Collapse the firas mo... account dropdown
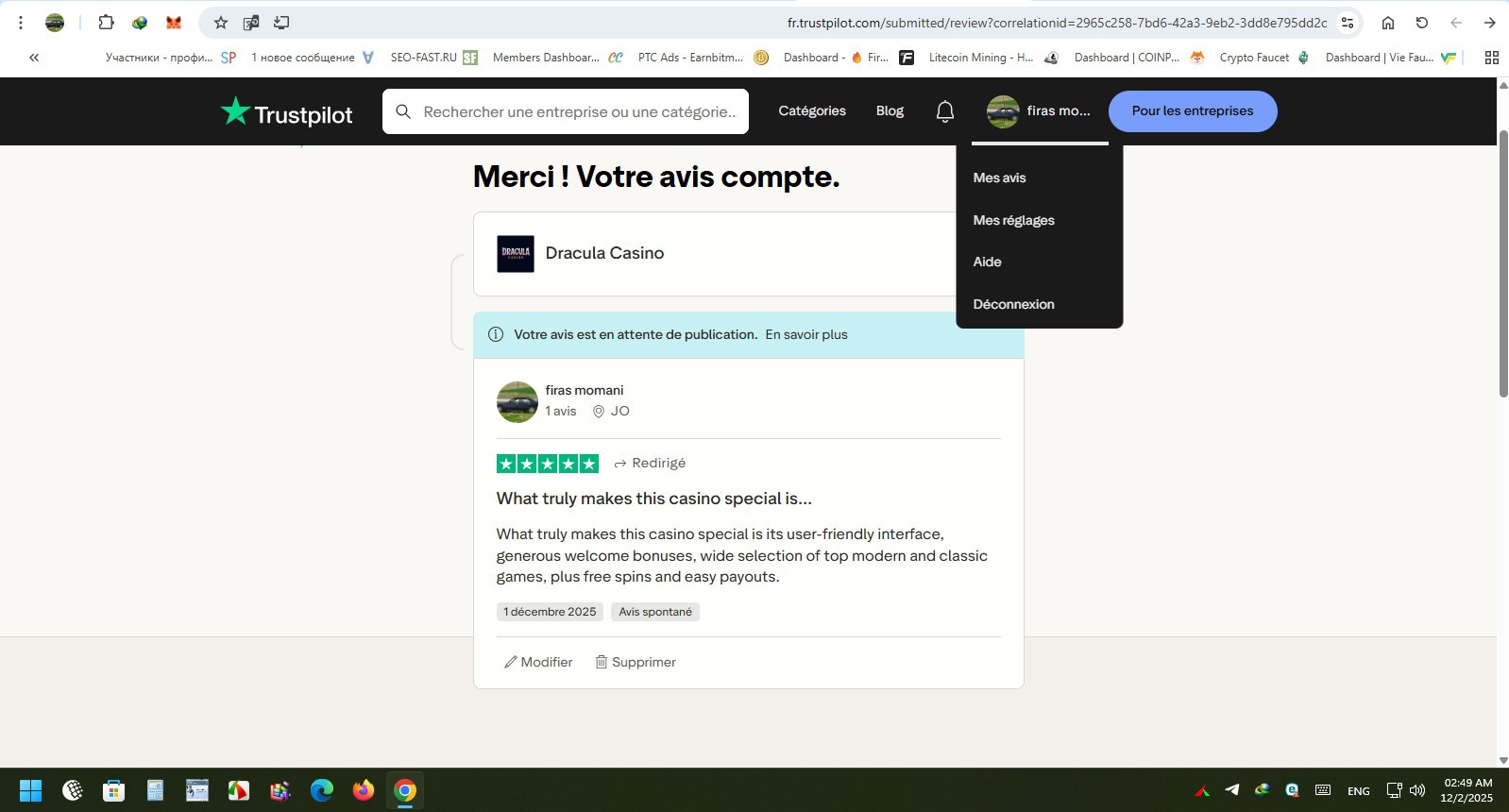Viewport: 1509px width, 812px height. click(x=1039, y=111)
